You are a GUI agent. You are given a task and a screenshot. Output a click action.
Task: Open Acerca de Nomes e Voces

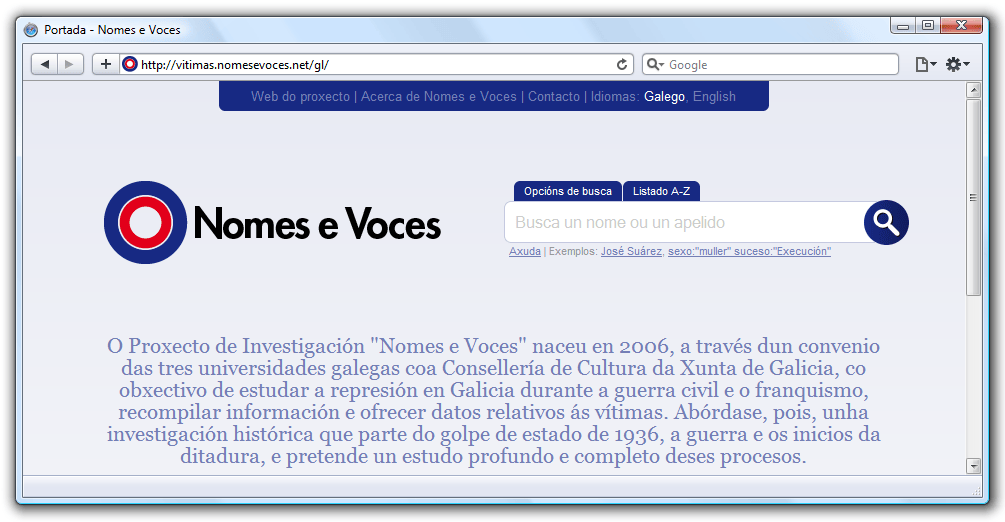tap(438, 96)
